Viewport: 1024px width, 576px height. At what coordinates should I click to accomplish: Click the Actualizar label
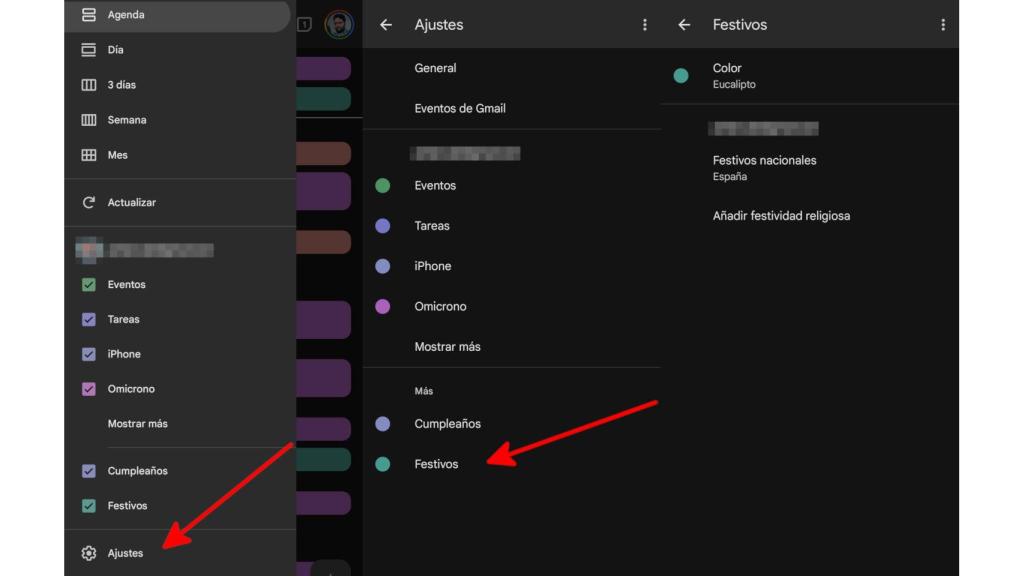tap(132, 202)
